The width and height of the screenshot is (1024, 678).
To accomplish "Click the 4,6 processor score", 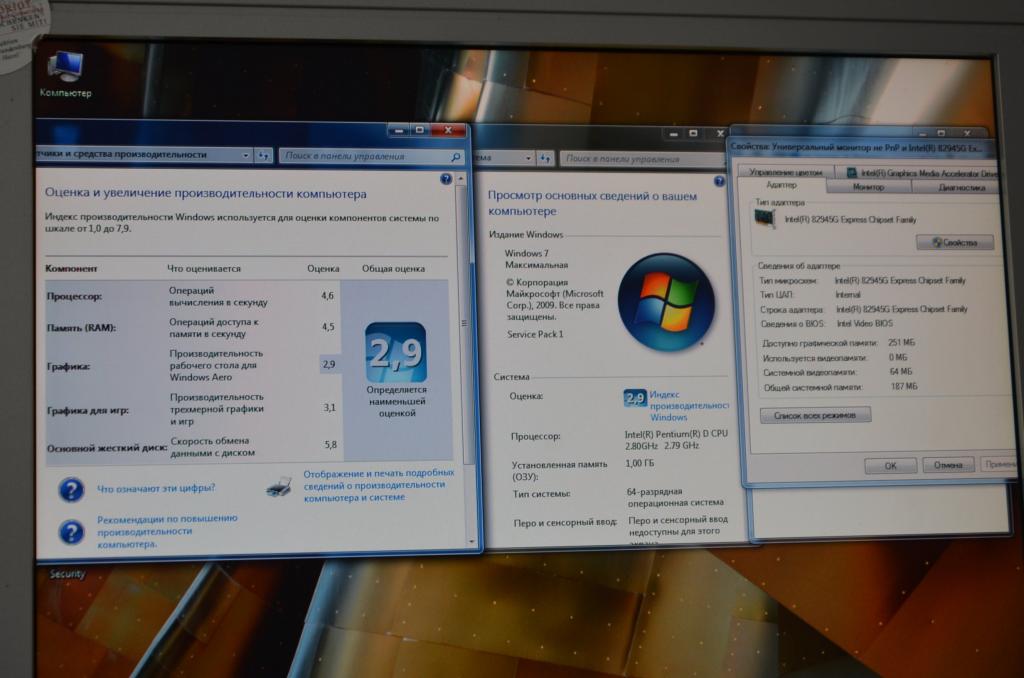I will 327,295.
